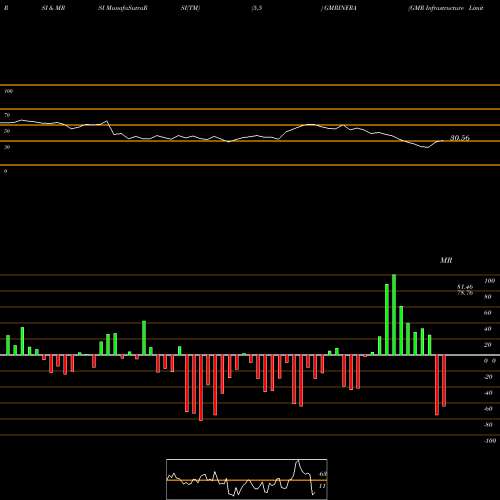Click the "78.76" value in the histogram panel
500x500 pixels.
click(x=465, y=293)
